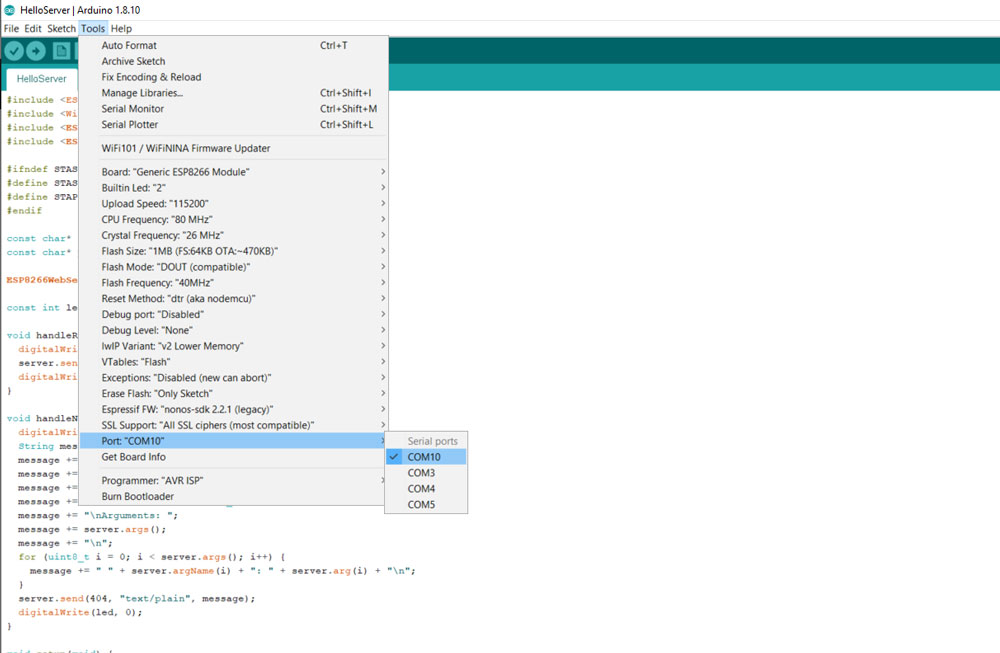Expand the lwIP Variant submenu
This screenshot has height=653, width=1000.
point(233,346)
